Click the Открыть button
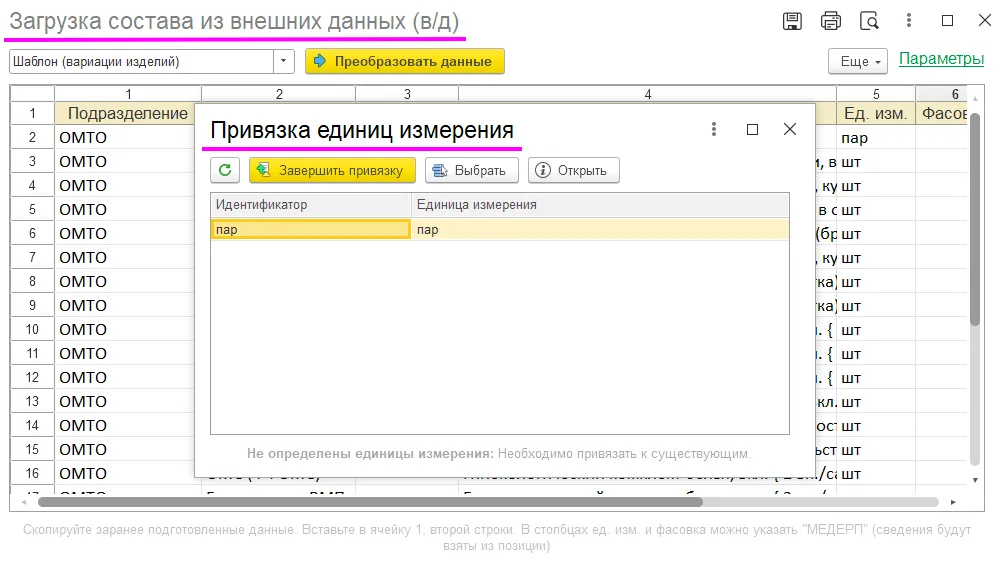 point(573,170)
